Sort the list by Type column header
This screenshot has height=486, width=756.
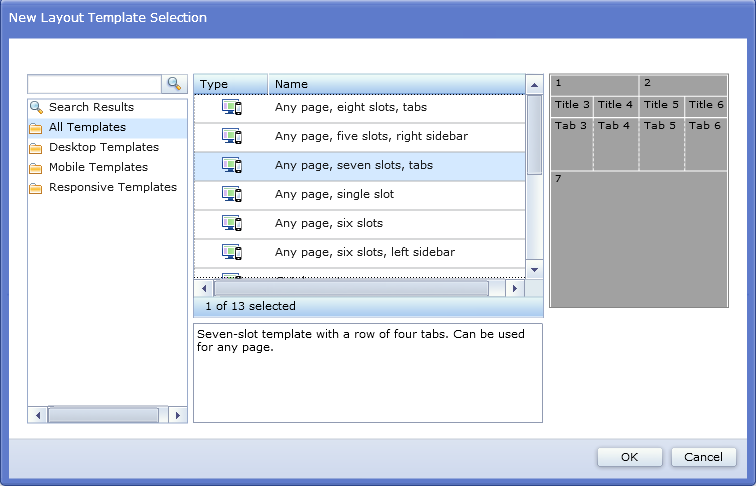coord(230,85)
